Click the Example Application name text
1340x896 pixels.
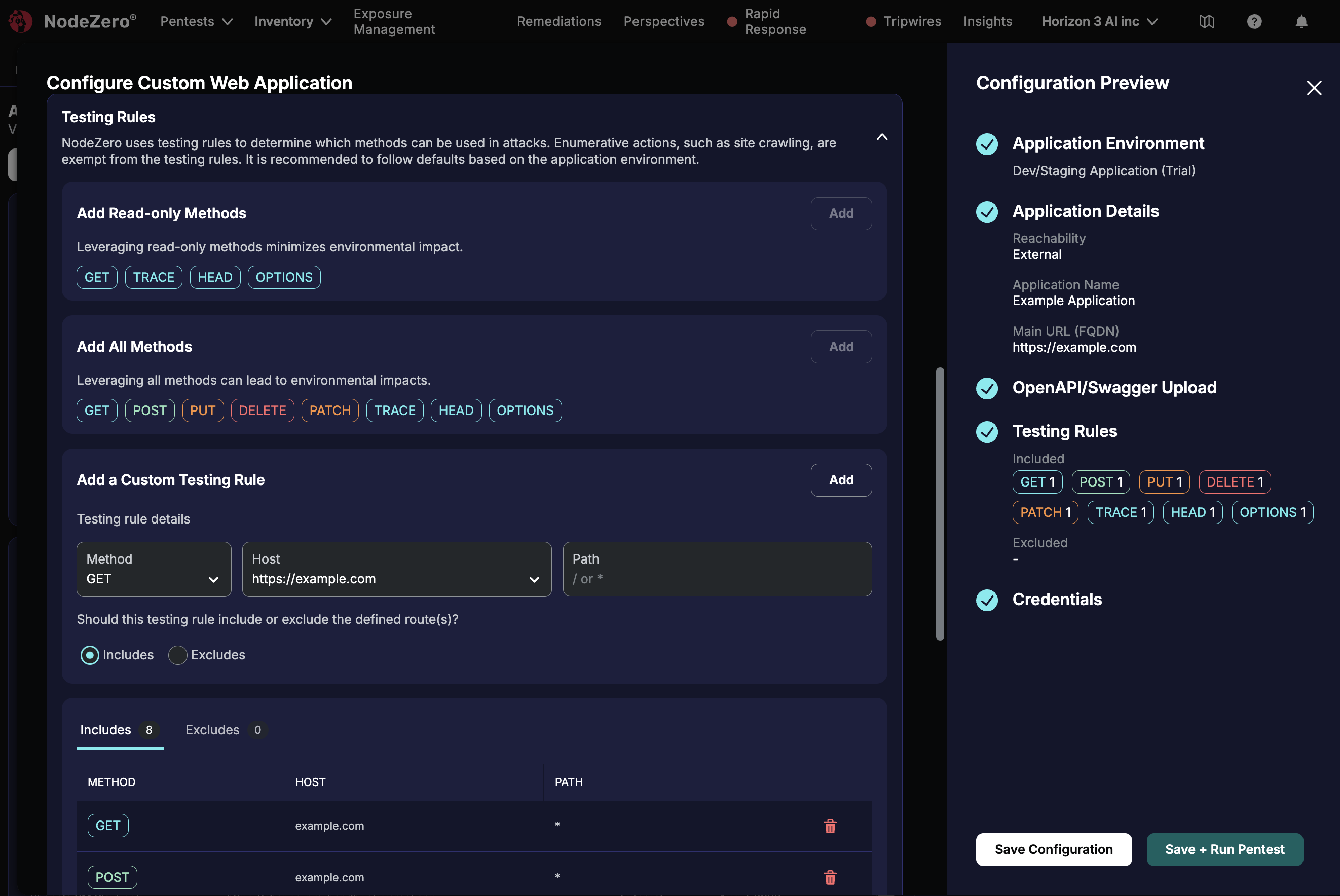pyautogui.click(x=1073, y=301)
